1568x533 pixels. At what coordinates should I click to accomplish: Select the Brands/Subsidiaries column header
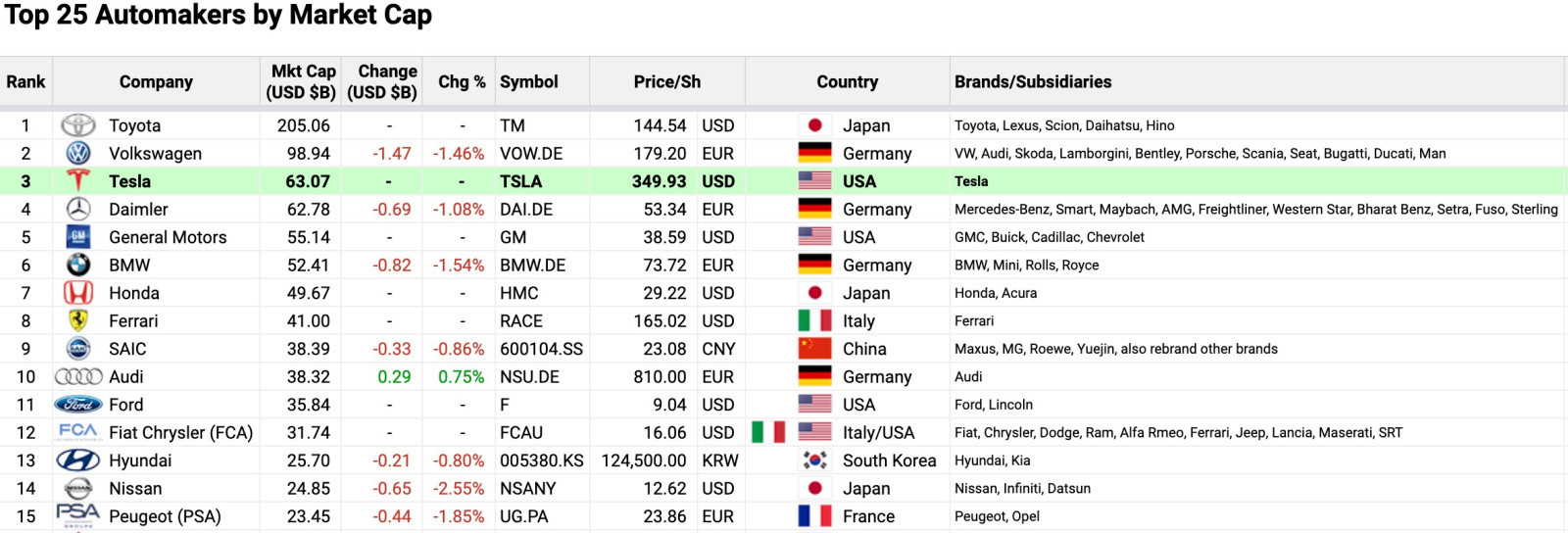pos(1033,81)
